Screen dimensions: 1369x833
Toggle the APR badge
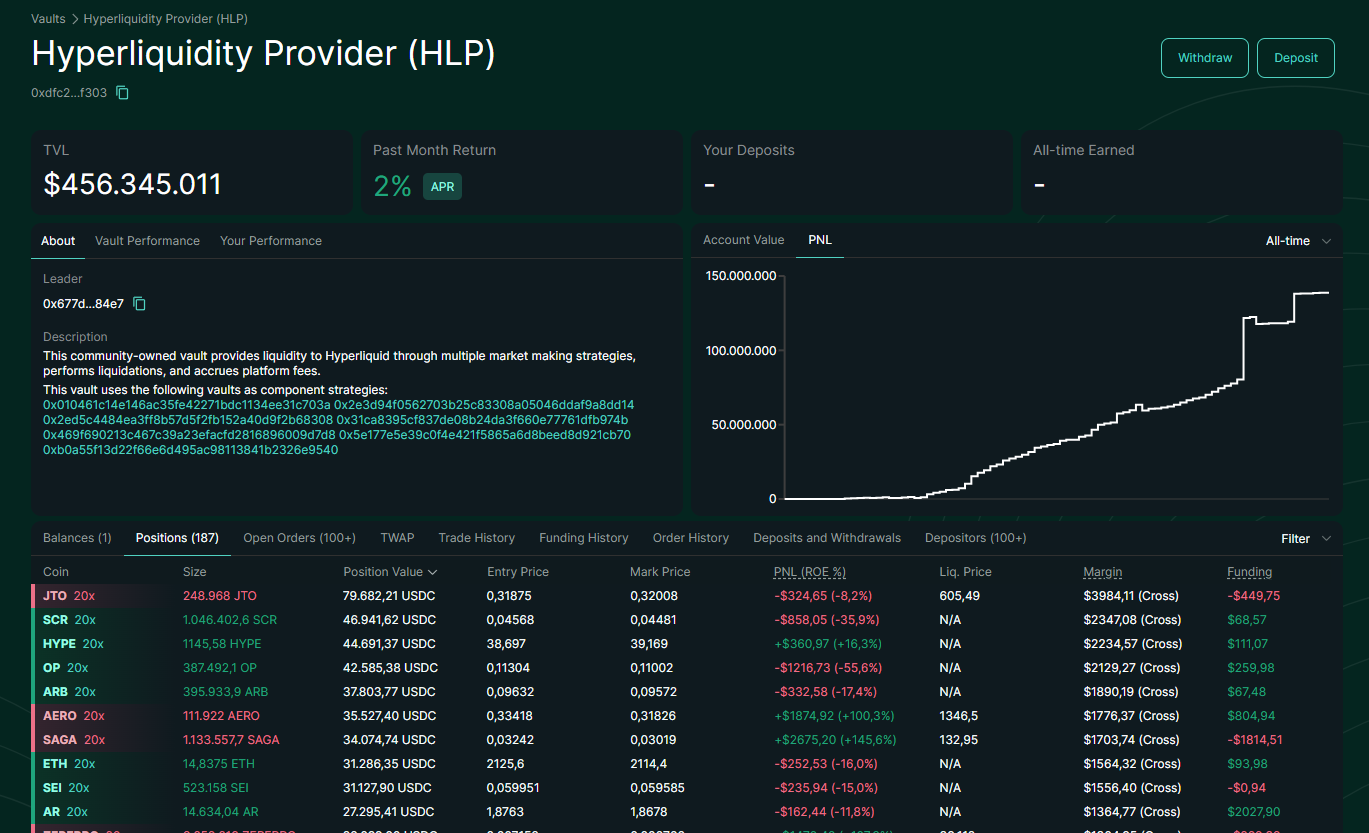coord(442,186)
